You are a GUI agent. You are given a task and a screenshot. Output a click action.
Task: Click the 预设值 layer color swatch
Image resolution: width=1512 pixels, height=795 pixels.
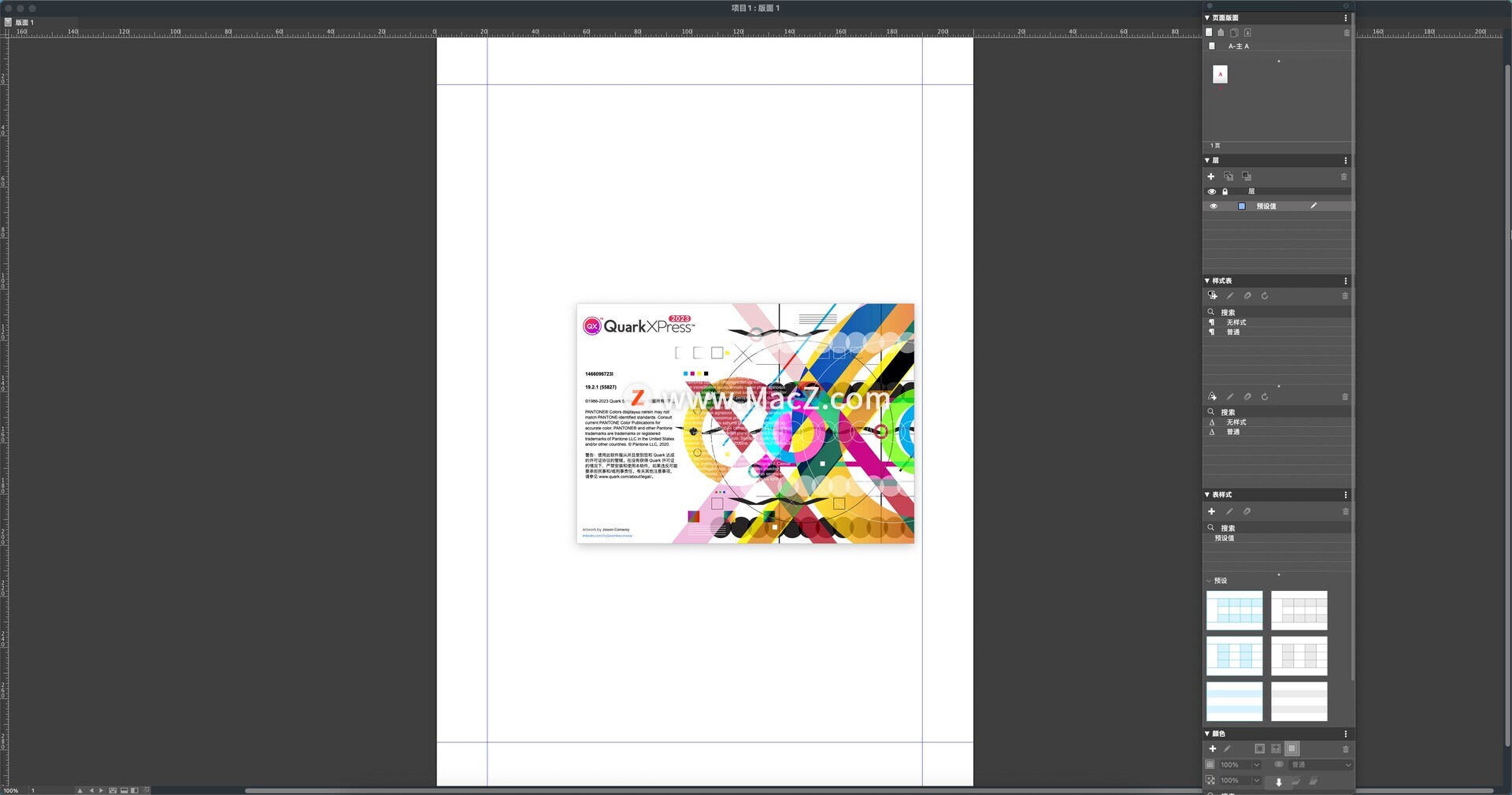click(x=1242, y=206)
